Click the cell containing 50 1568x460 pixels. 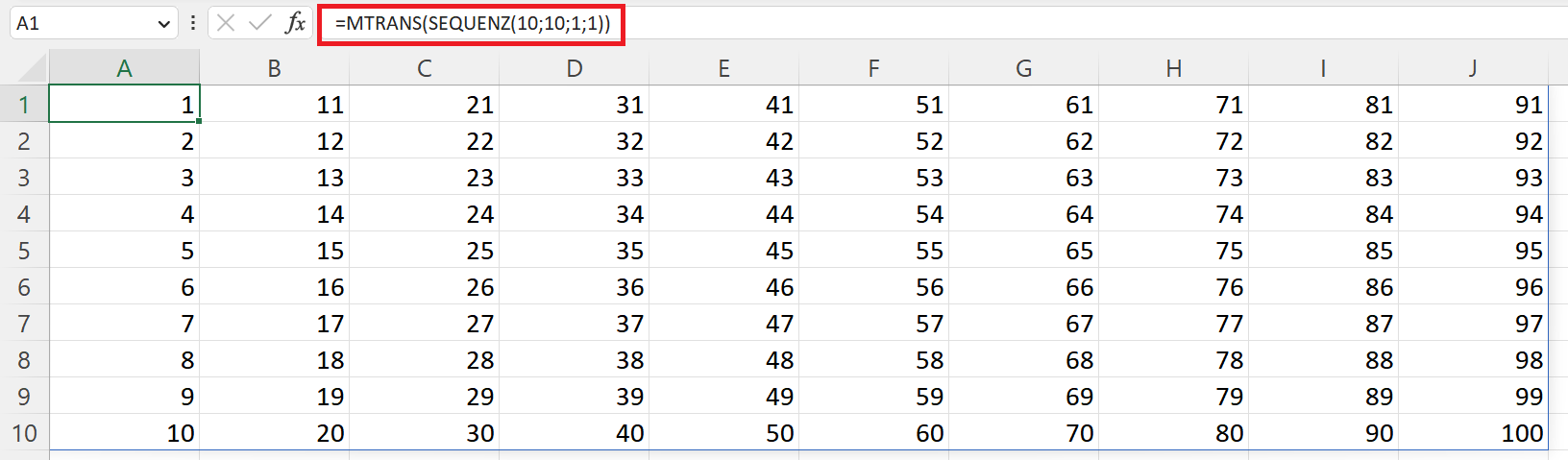723,432
